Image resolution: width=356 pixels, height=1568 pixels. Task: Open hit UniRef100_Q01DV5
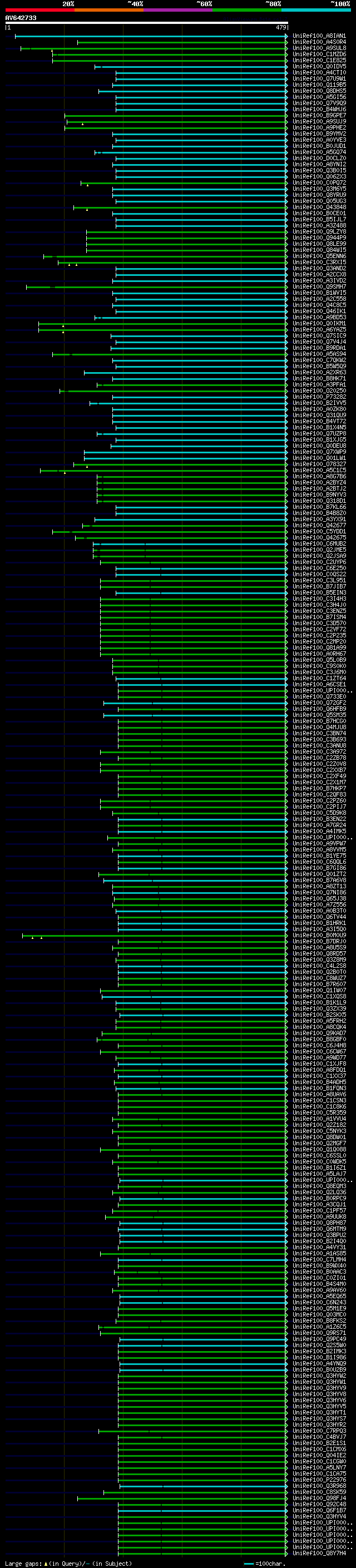(x=319, y=66)
